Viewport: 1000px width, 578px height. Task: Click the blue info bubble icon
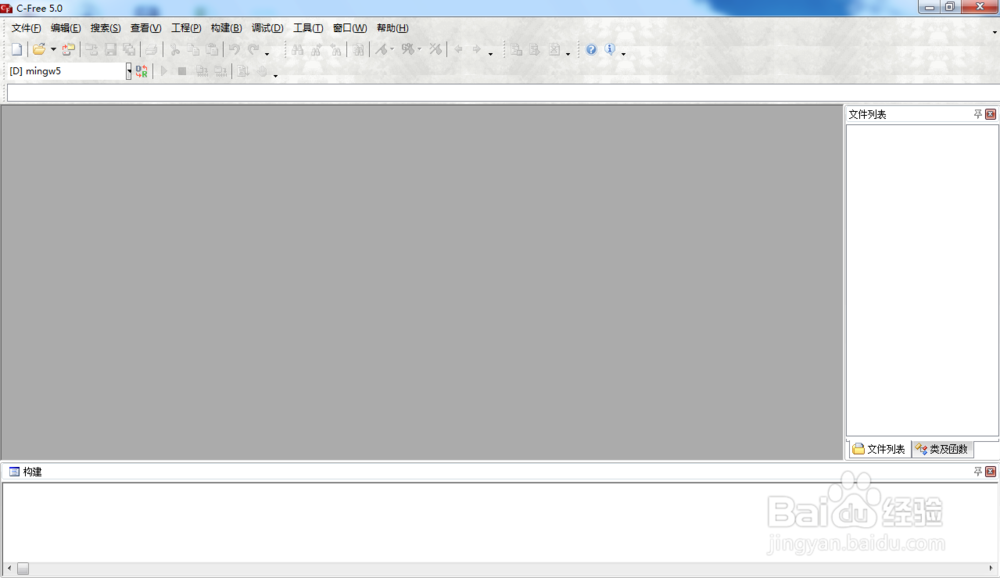click(x=610, y=49)
